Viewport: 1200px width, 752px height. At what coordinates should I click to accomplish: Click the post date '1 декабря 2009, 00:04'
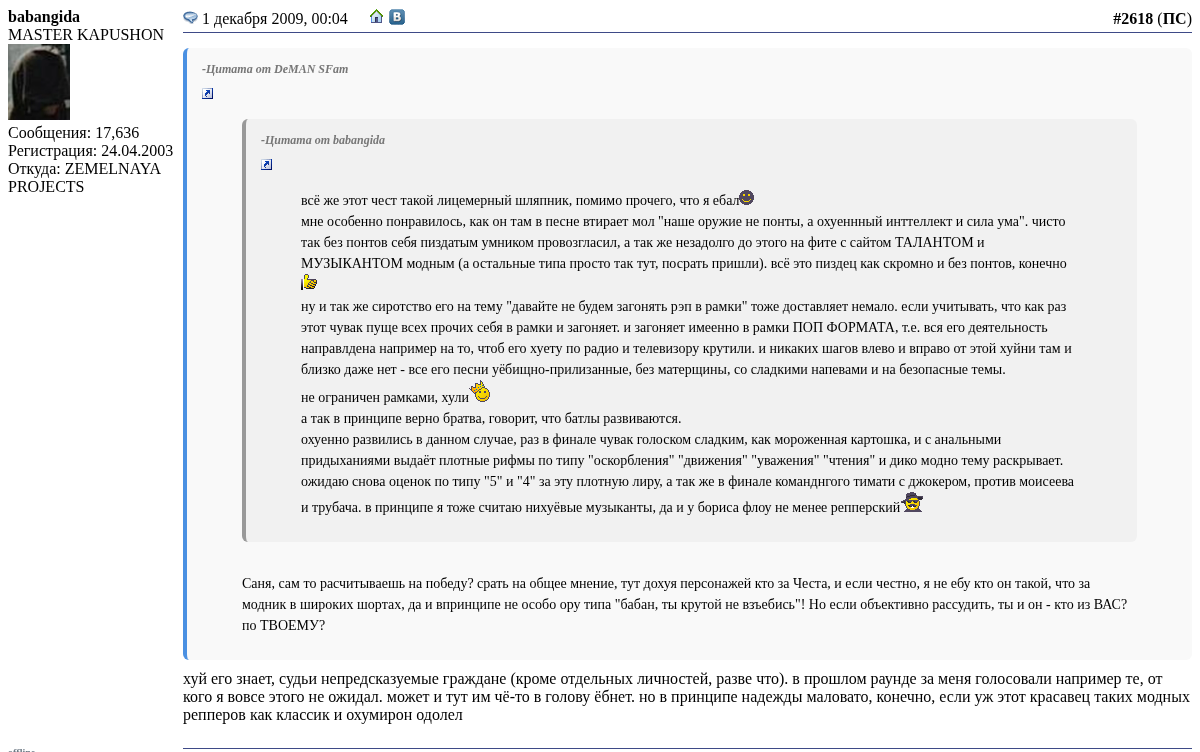275,19
